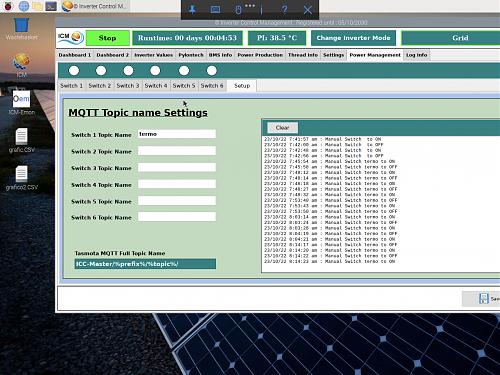This screenshot has height=375, width=500.
Task: Click Tasmota MQTT Full Topic Name field
Action: [x=145, y=264]
